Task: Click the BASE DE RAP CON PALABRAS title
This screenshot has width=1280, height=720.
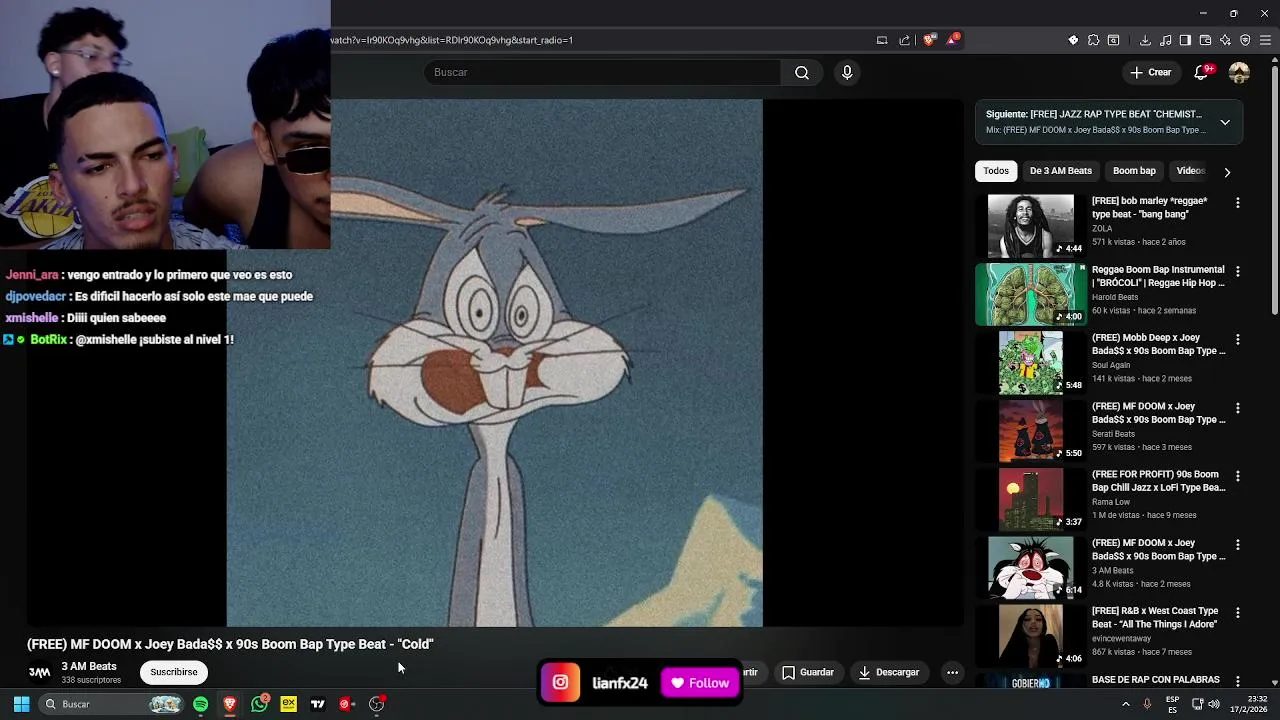Action: click(1155, 680)
